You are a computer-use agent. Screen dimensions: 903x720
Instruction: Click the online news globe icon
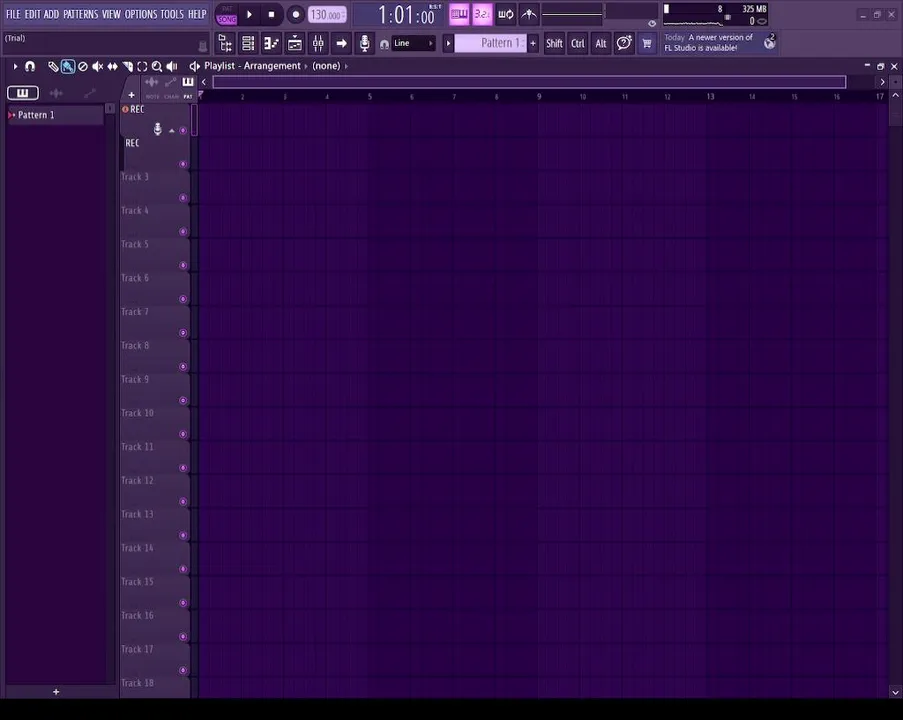tap(769, 43)
